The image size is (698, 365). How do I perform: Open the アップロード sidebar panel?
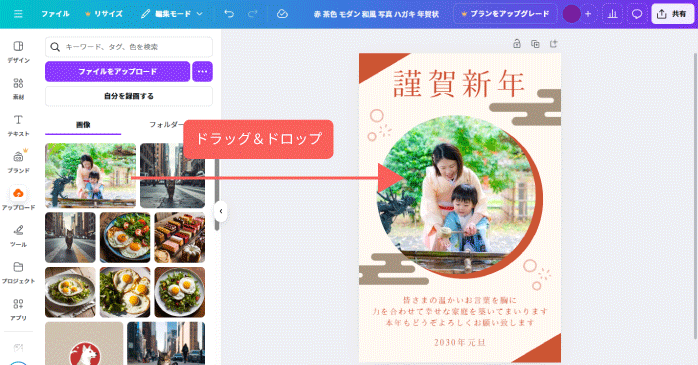coord(18,199)
